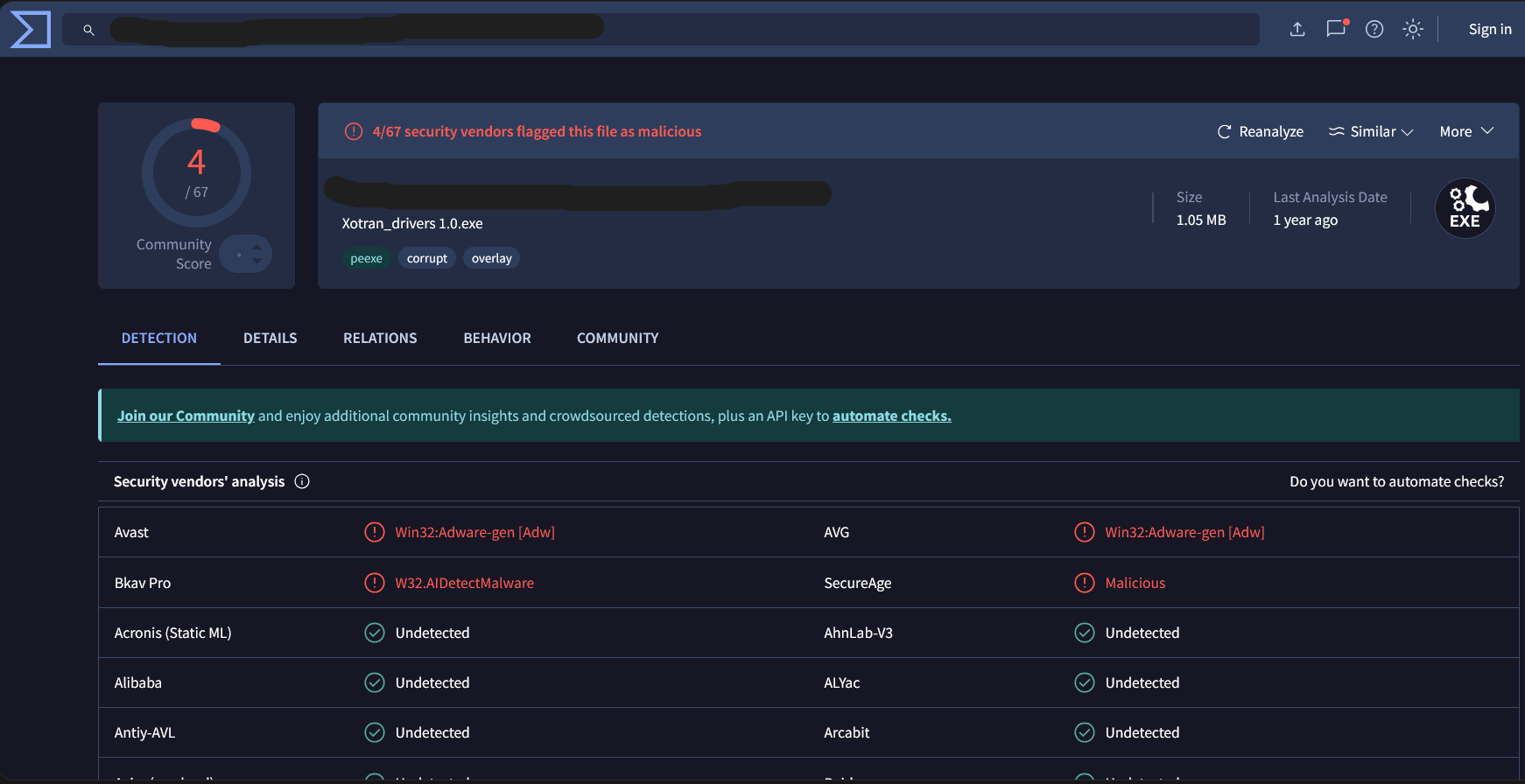Click the check icon for AhnLab-V3
The image size is (1525, 784).
coord(1085,633)
